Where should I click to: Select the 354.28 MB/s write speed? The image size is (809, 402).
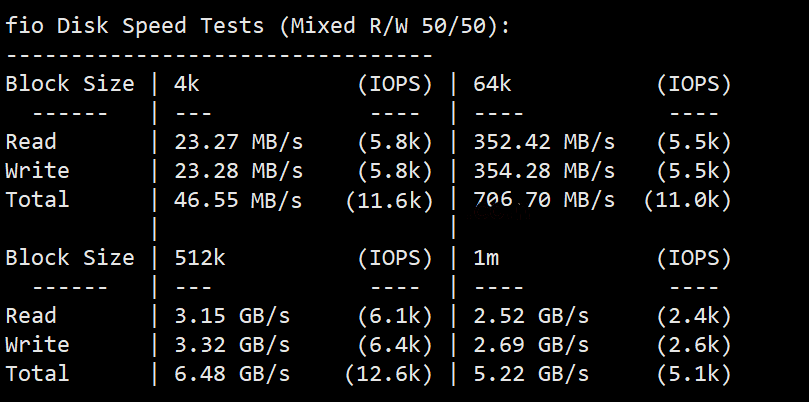pos(544,171)
